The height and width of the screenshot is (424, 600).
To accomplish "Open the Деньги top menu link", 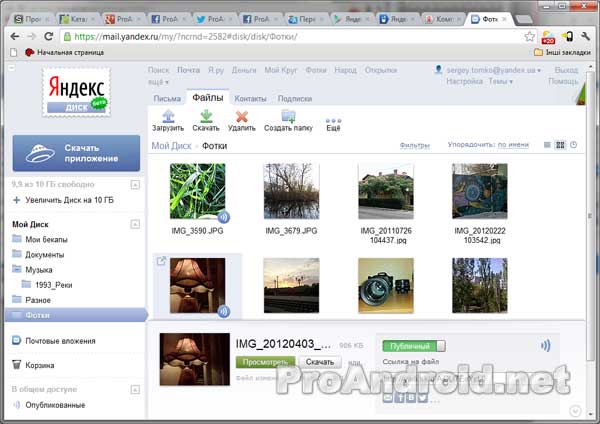I will coord(244,70).
